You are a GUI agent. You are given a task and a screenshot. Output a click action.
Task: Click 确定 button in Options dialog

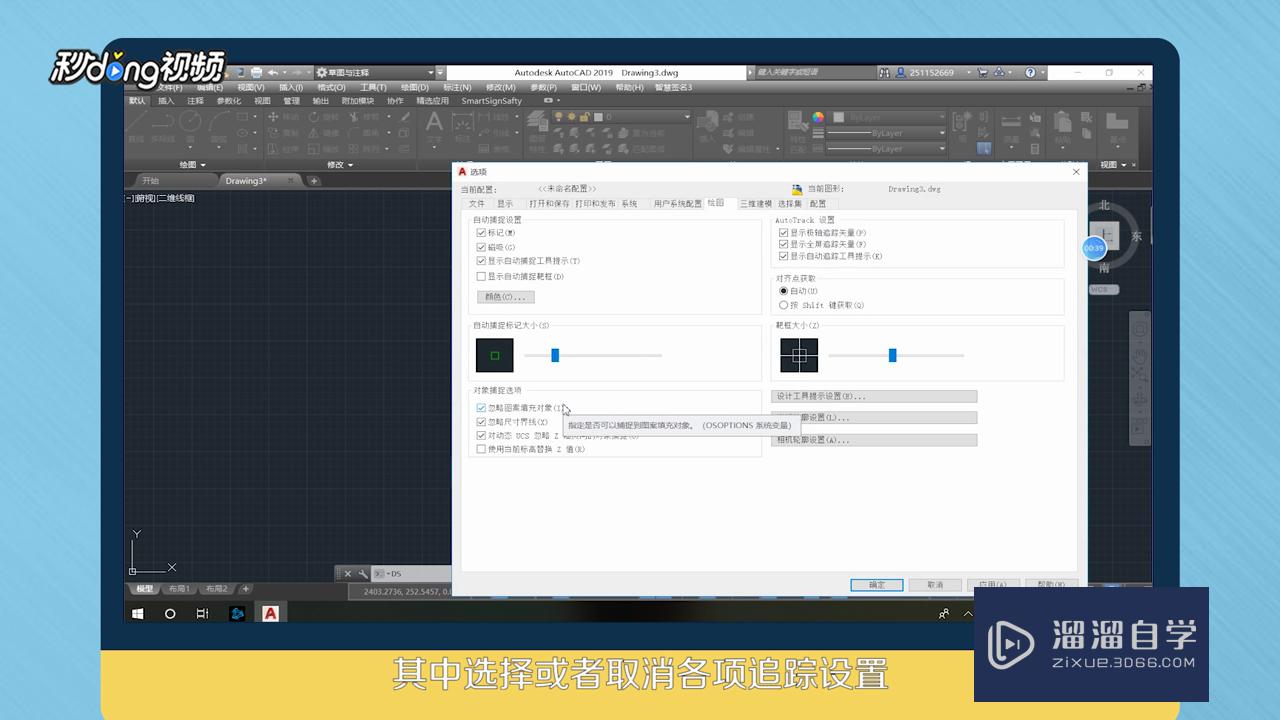coord(877,585)
